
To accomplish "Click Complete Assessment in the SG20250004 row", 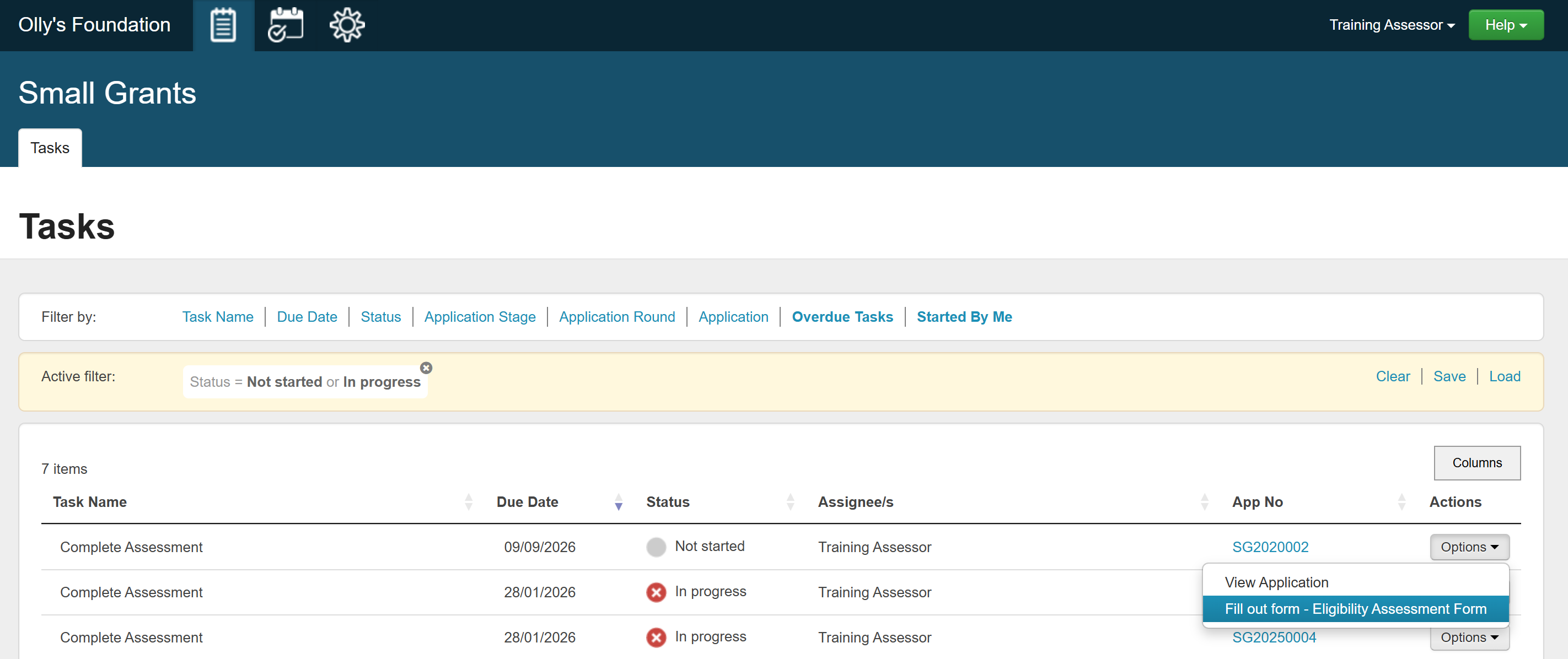I will (131, 637).
